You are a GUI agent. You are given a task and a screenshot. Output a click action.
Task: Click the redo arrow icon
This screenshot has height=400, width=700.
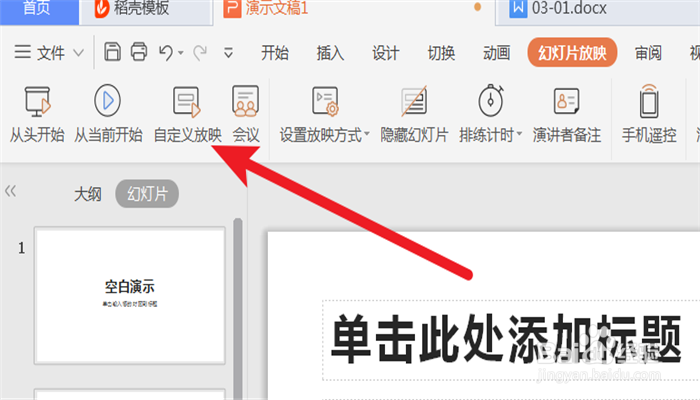click(x=200, y=53)
